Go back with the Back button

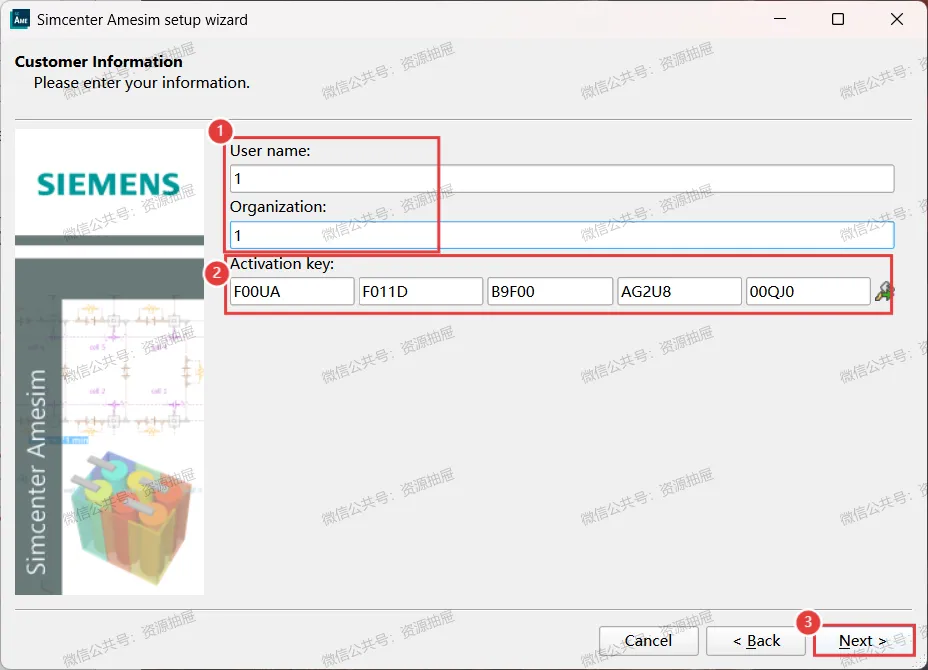click(x=756, y=641)
